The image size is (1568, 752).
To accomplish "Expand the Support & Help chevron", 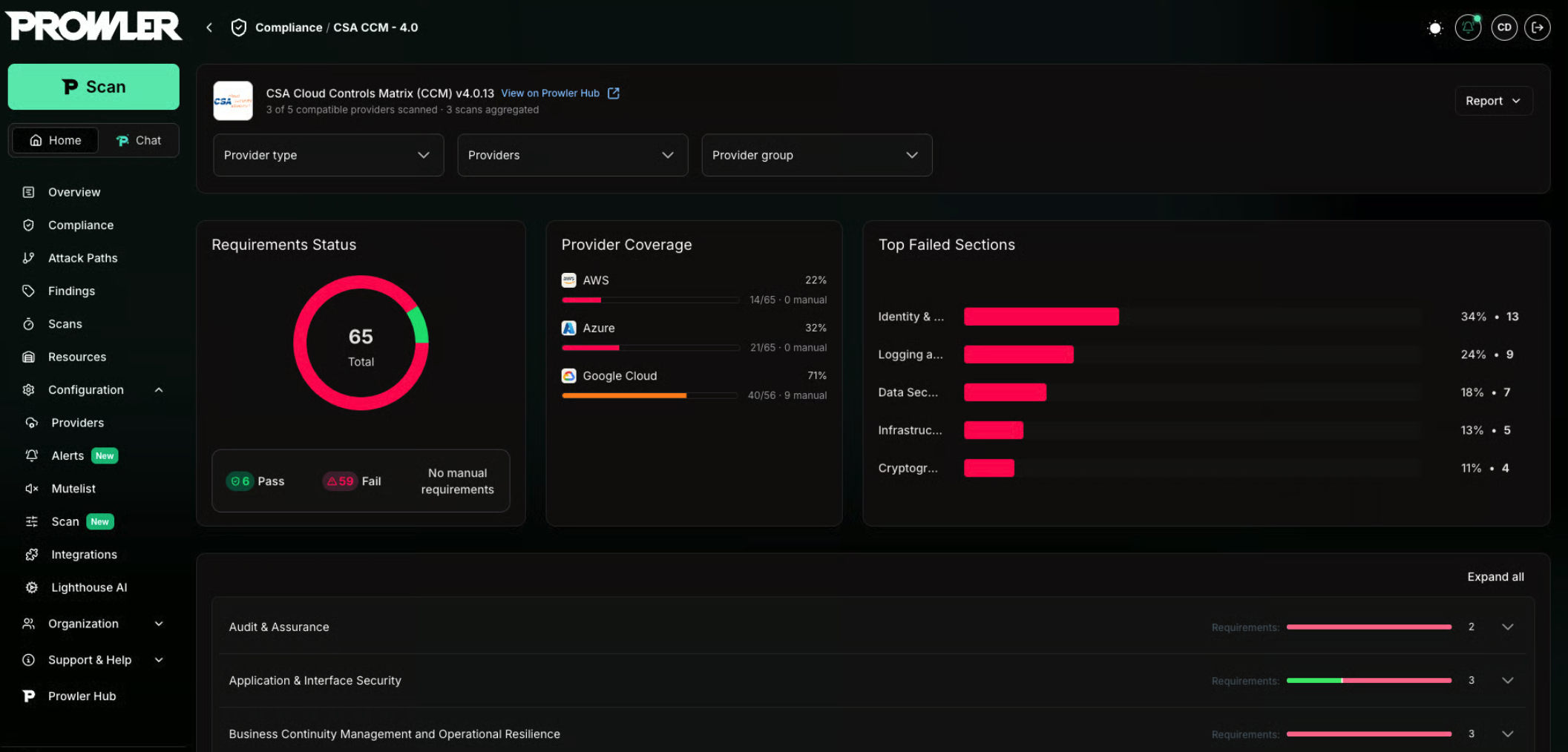I will pyautogui.click(x=159, y=660).
